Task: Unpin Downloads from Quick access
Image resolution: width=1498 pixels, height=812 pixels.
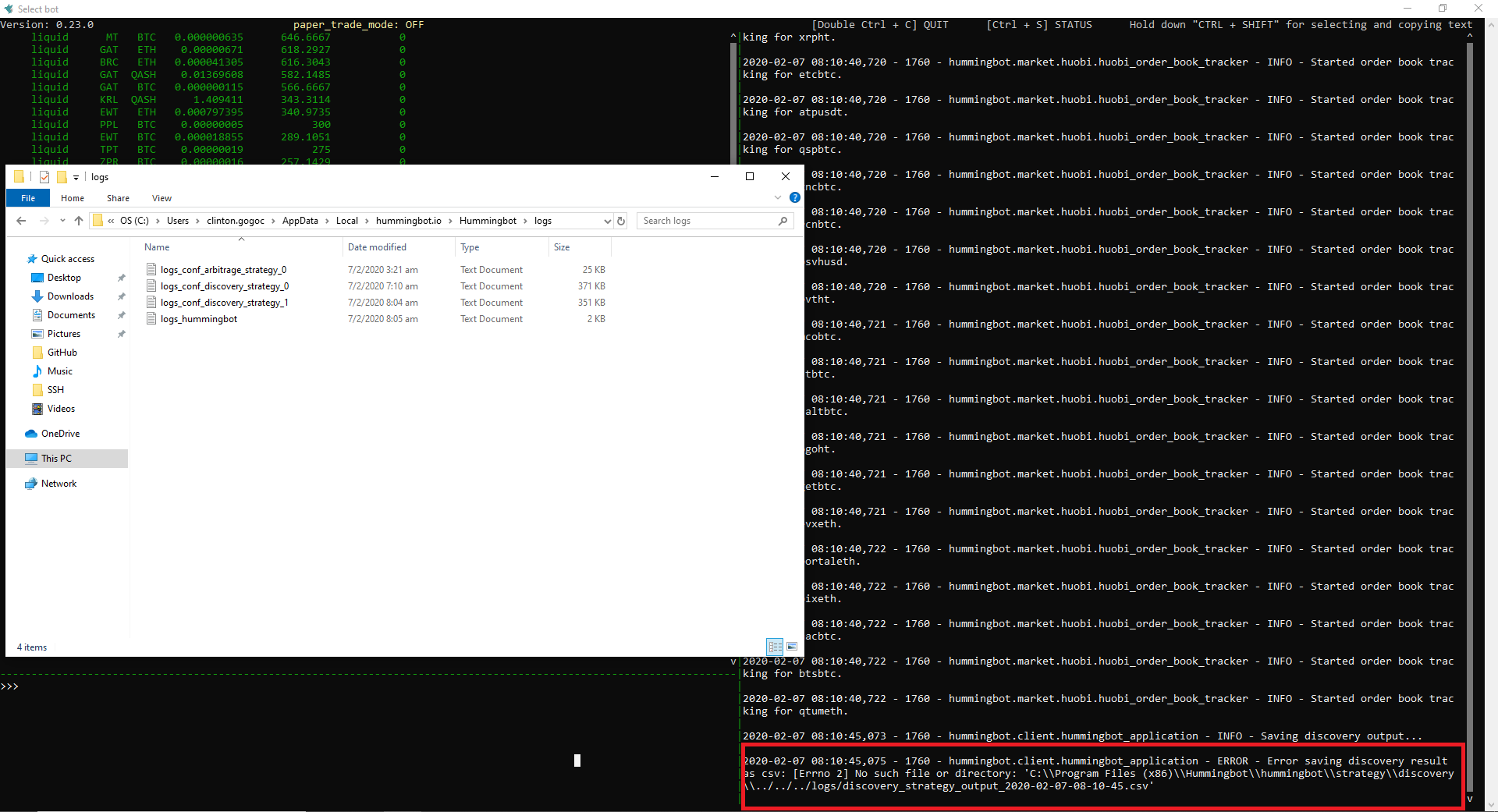Action: click(x=122, y=296)
